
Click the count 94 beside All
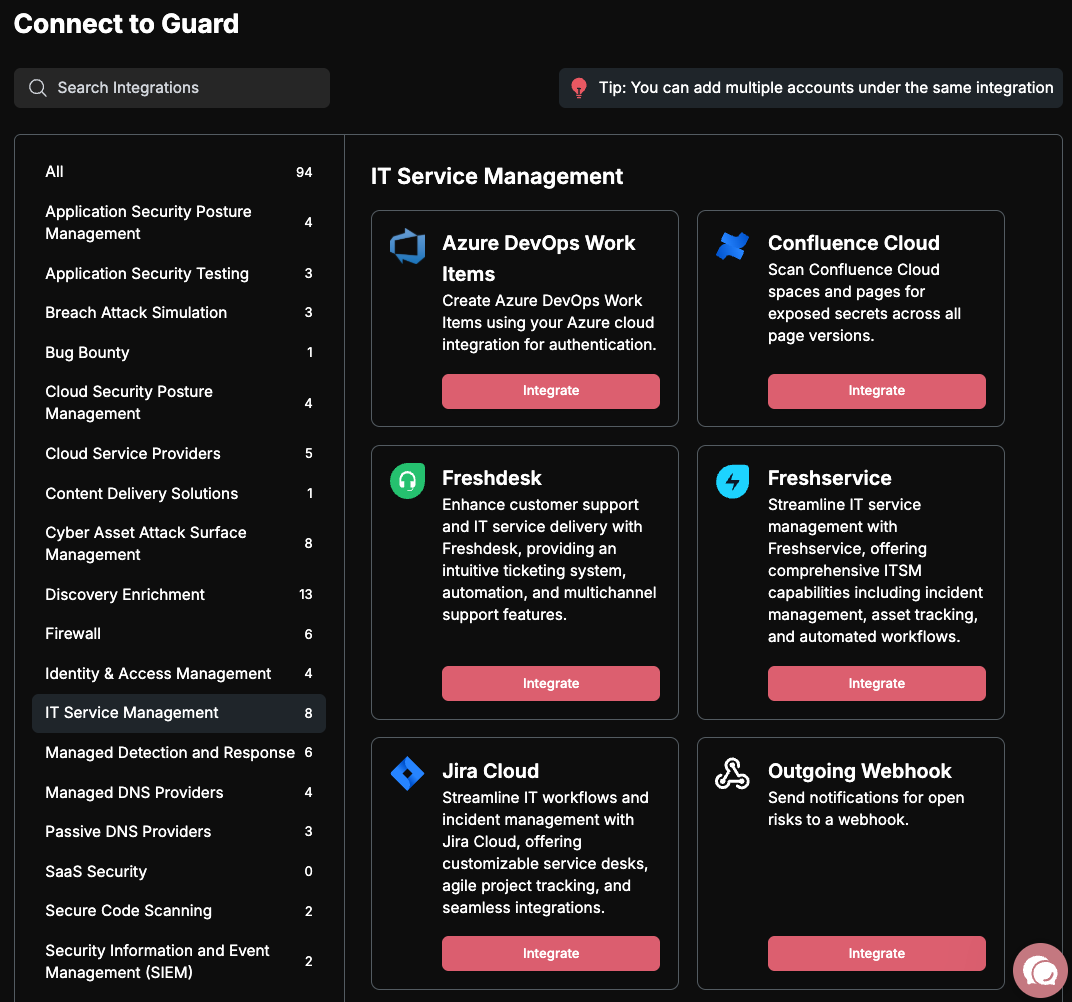pyautogui.click(x=304, y=172)
